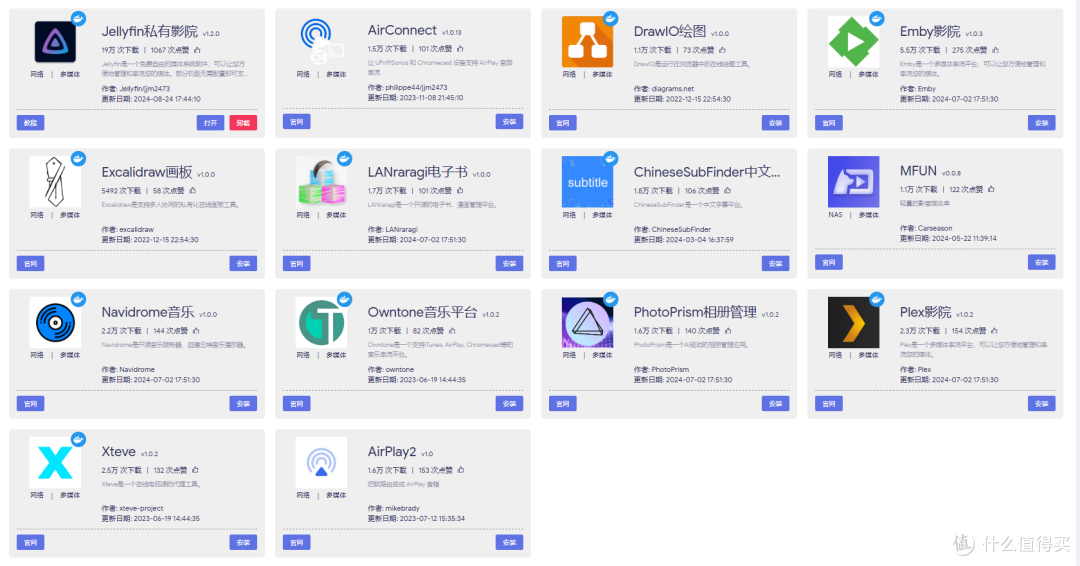The width and height of the screenshot is (1080, 566).
Task: Click the Docker badge on the Jellyfin icon
Action: pos(79,19)
